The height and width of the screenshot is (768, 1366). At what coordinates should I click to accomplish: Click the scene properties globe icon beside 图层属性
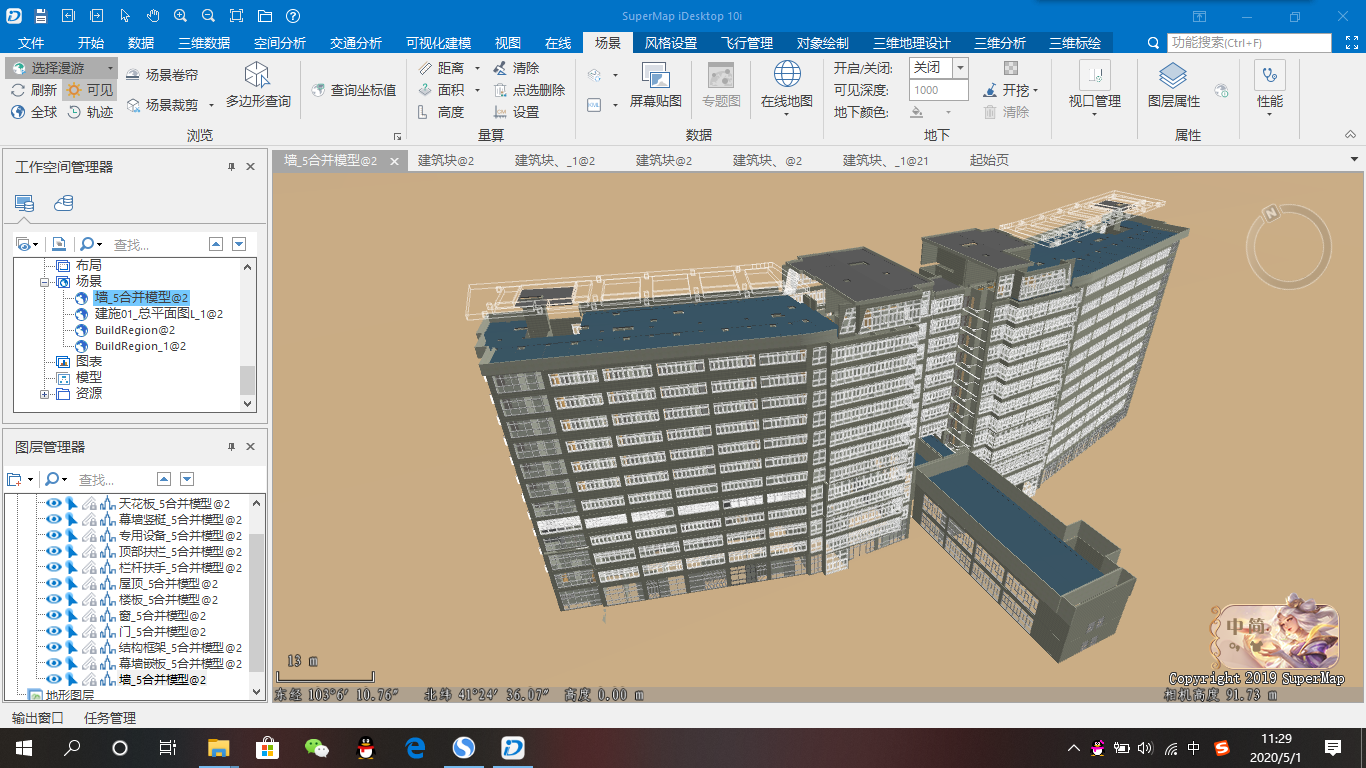tap(1221, 90)
